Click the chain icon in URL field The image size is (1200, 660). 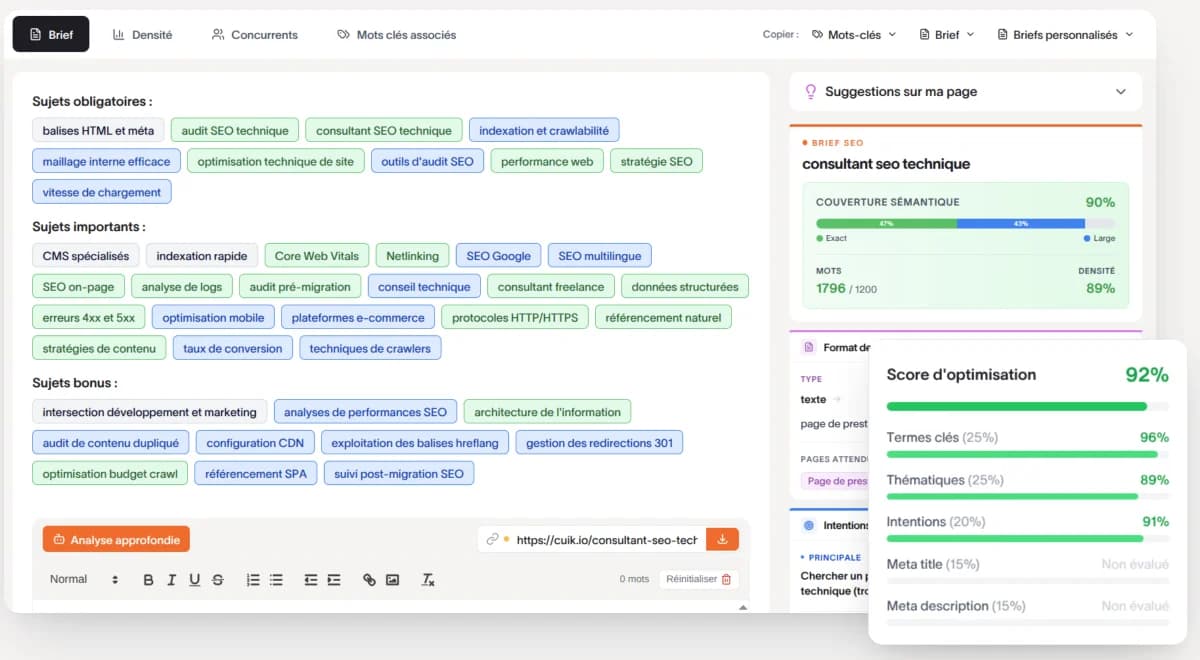point(492,539)
